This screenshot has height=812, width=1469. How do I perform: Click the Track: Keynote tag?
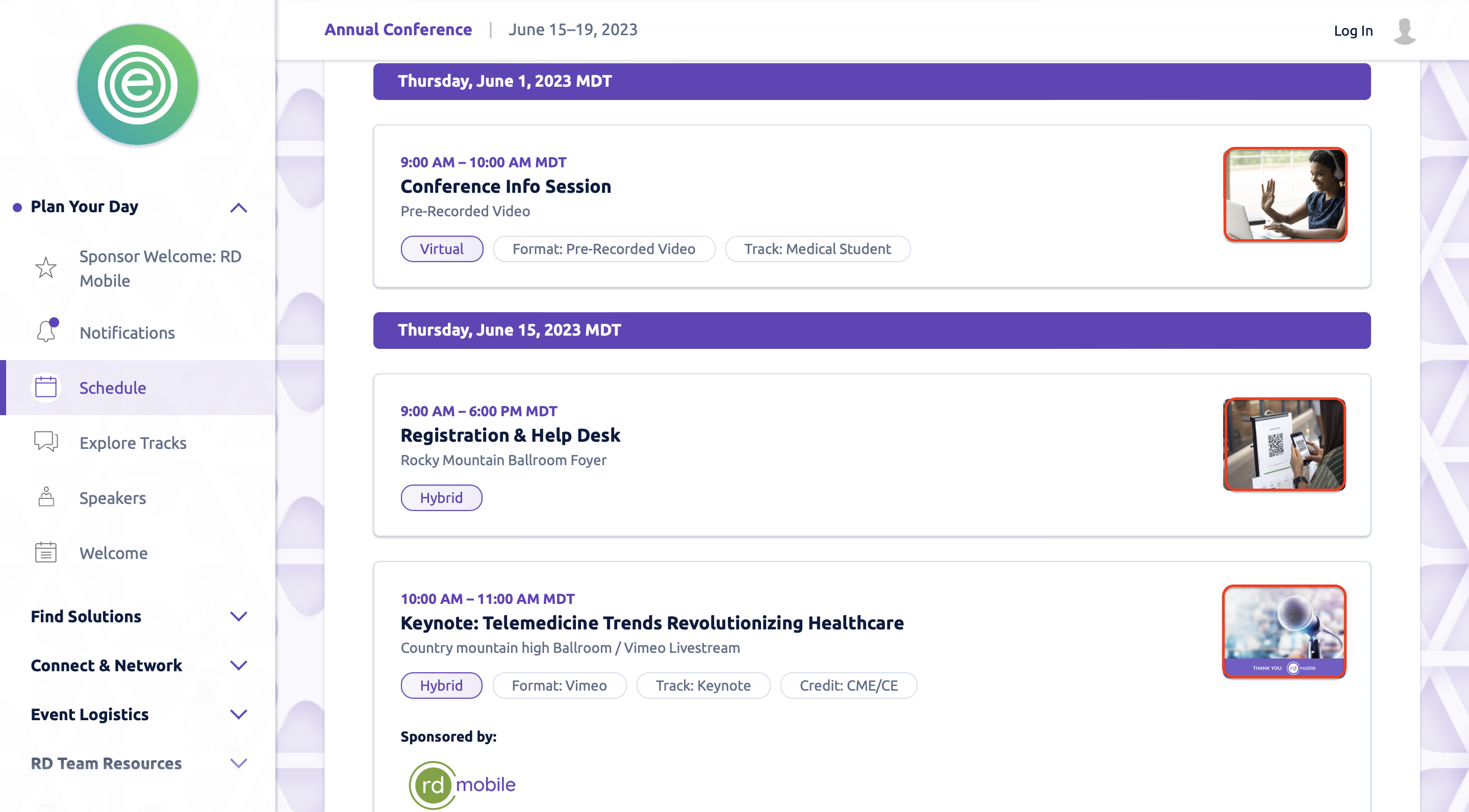coord(702,686)
